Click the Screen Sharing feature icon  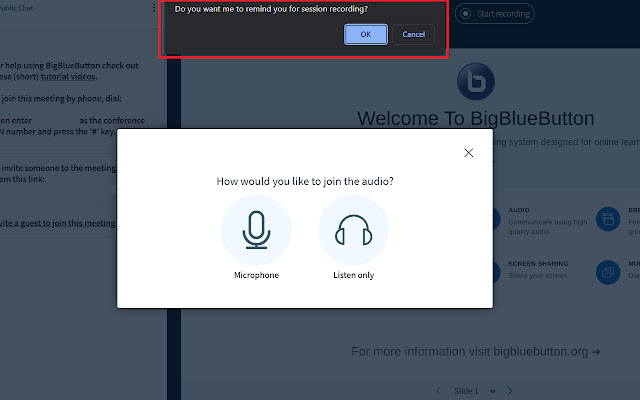click(497, 271)
